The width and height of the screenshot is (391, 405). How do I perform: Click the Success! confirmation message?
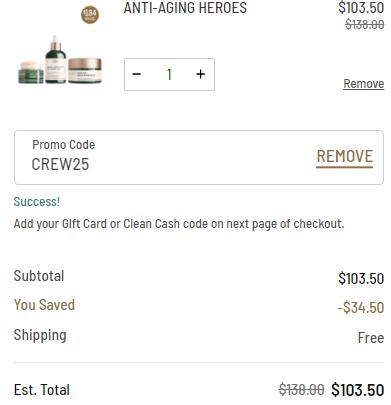[x=37, y=202]
